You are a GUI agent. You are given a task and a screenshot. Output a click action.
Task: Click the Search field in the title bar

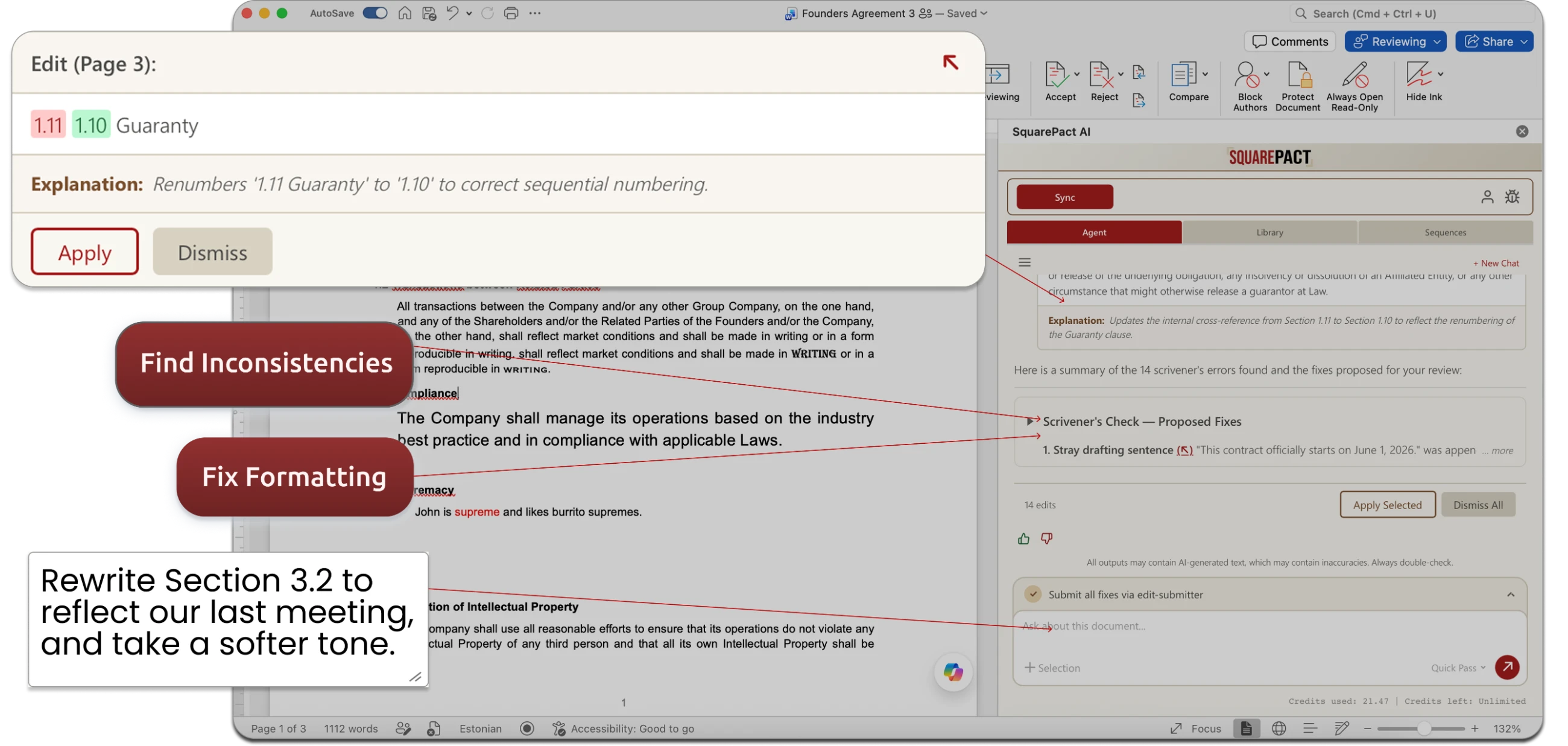[x=1412, y=13]
